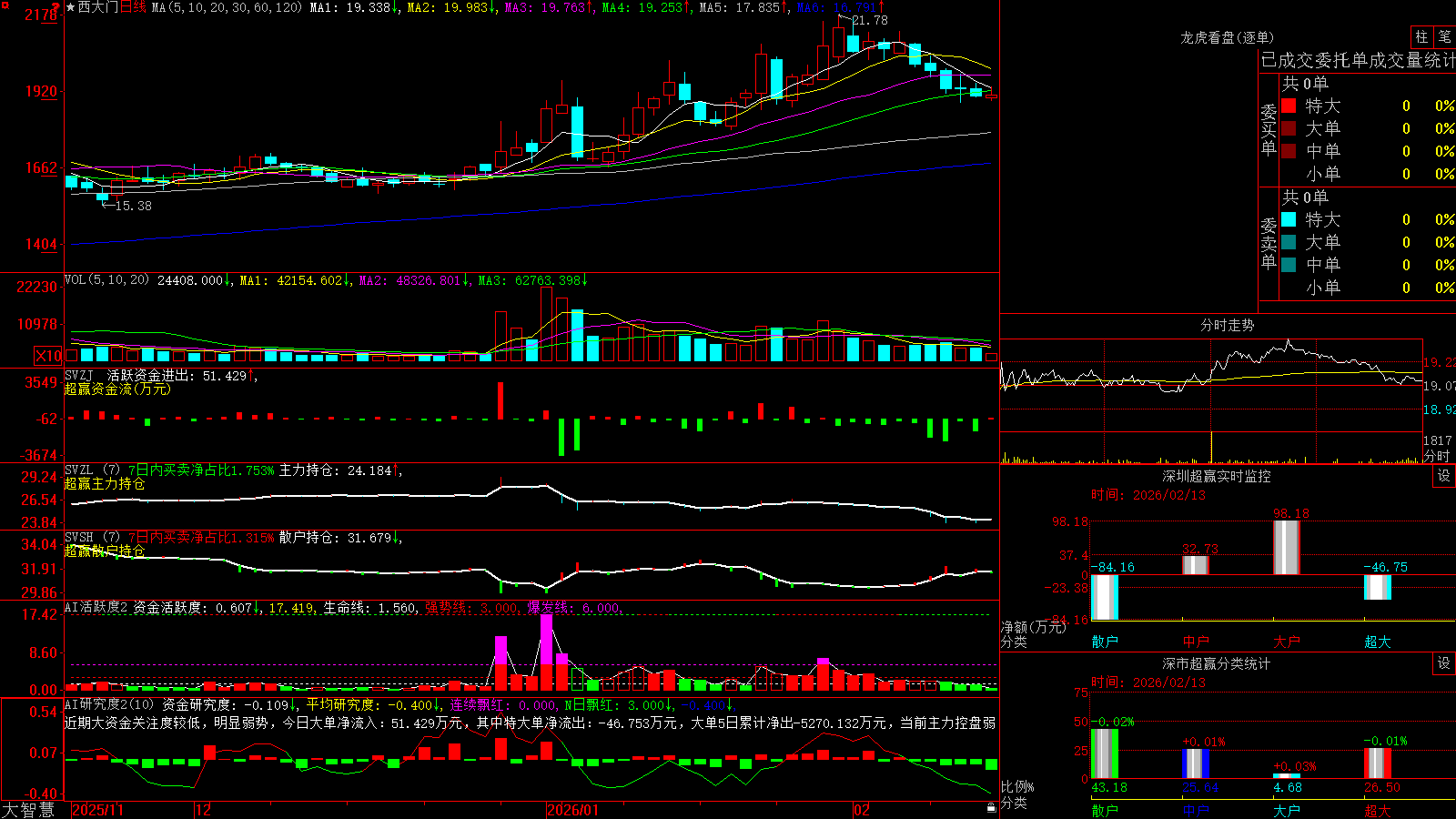Click the bright red 特大 buy-order swatch
The height and width of the screenshot is (819, 1456).
click(1289, 106)
